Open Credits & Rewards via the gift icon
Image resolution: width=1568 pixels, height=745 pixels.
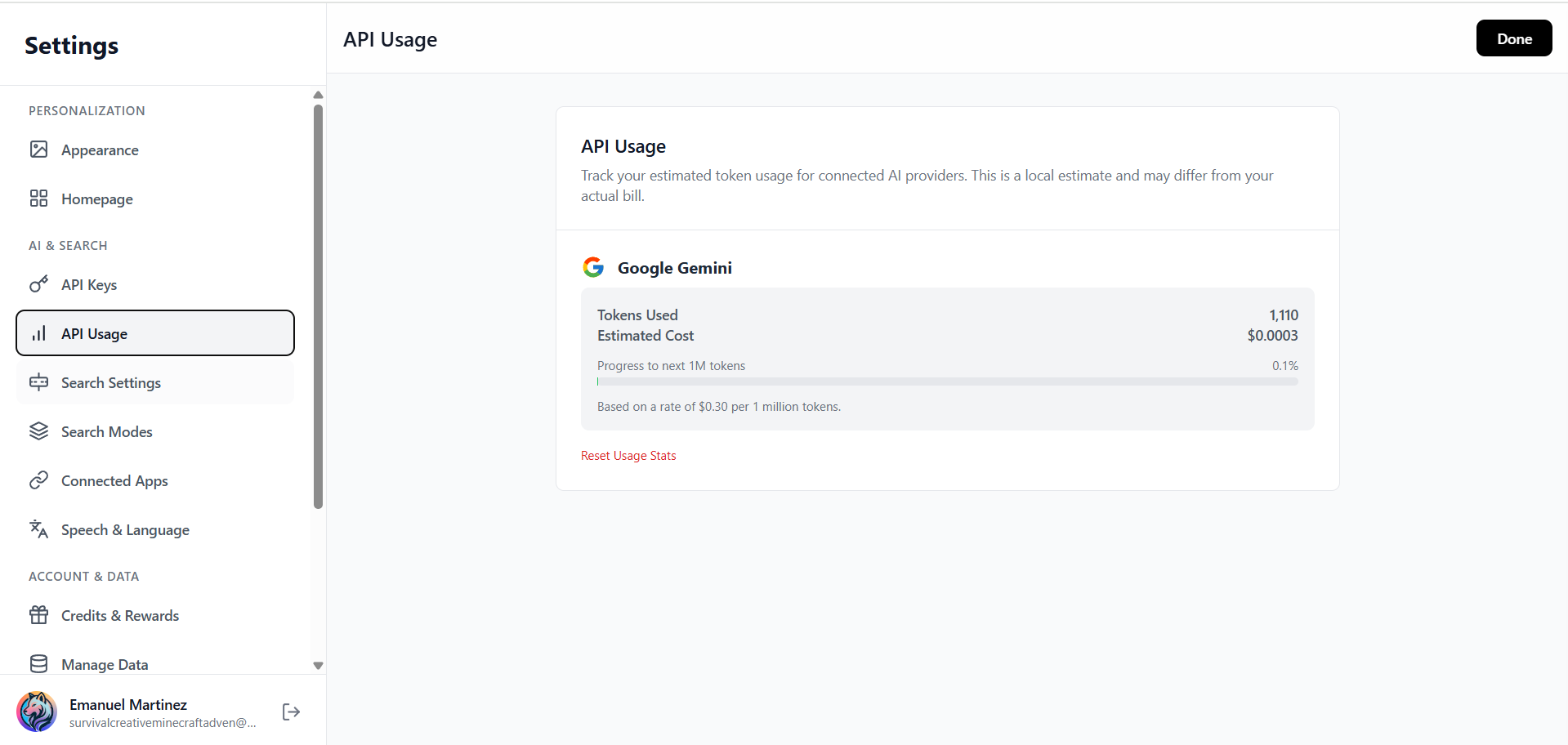click(39, 615)
